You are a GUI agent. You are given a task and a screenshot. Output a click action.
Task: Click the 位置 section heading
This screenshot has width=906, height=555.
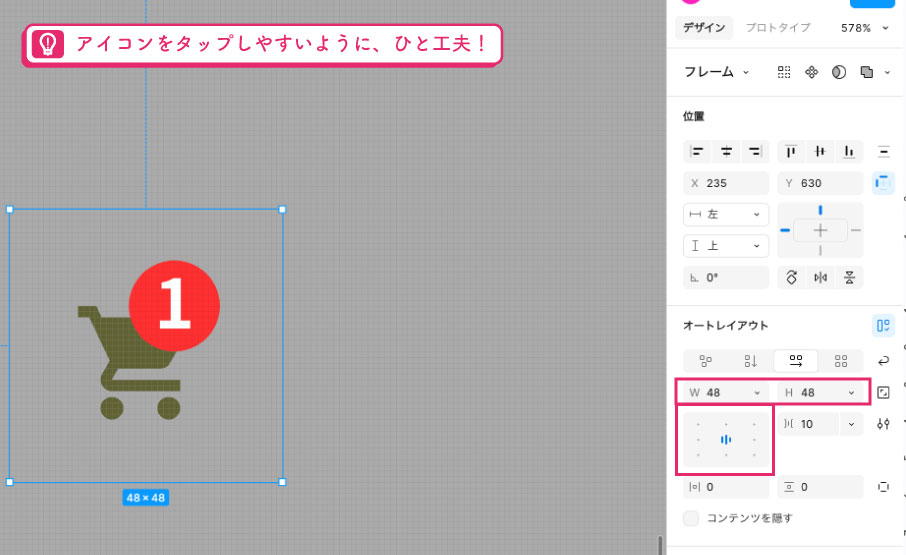coord(693,116)
